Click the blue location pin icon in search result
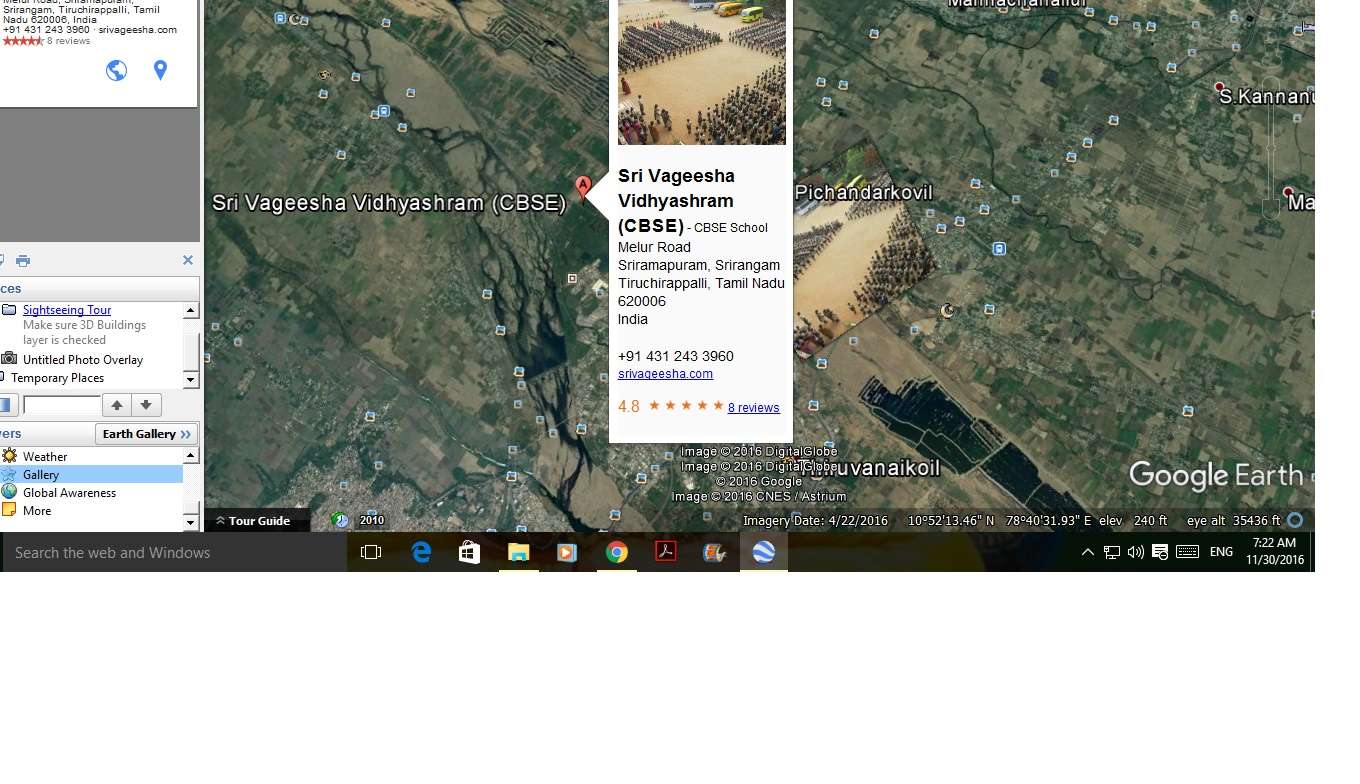 point(160,70)
